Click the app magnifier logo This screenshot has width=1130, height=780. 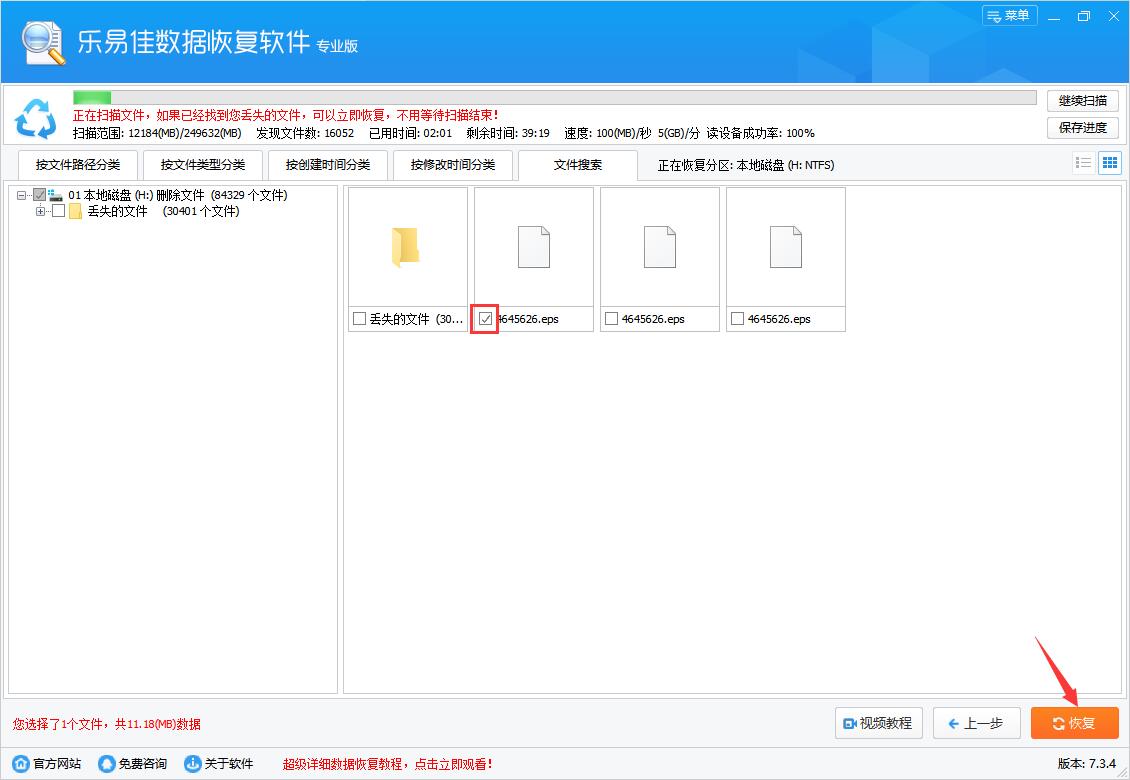click(x=42, y=43)
